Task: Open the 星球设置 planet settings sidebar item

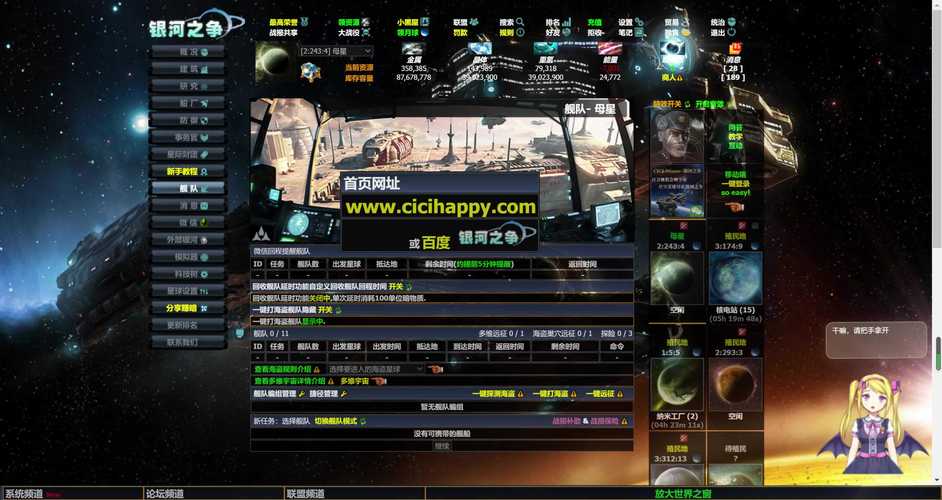Action: 188,291
